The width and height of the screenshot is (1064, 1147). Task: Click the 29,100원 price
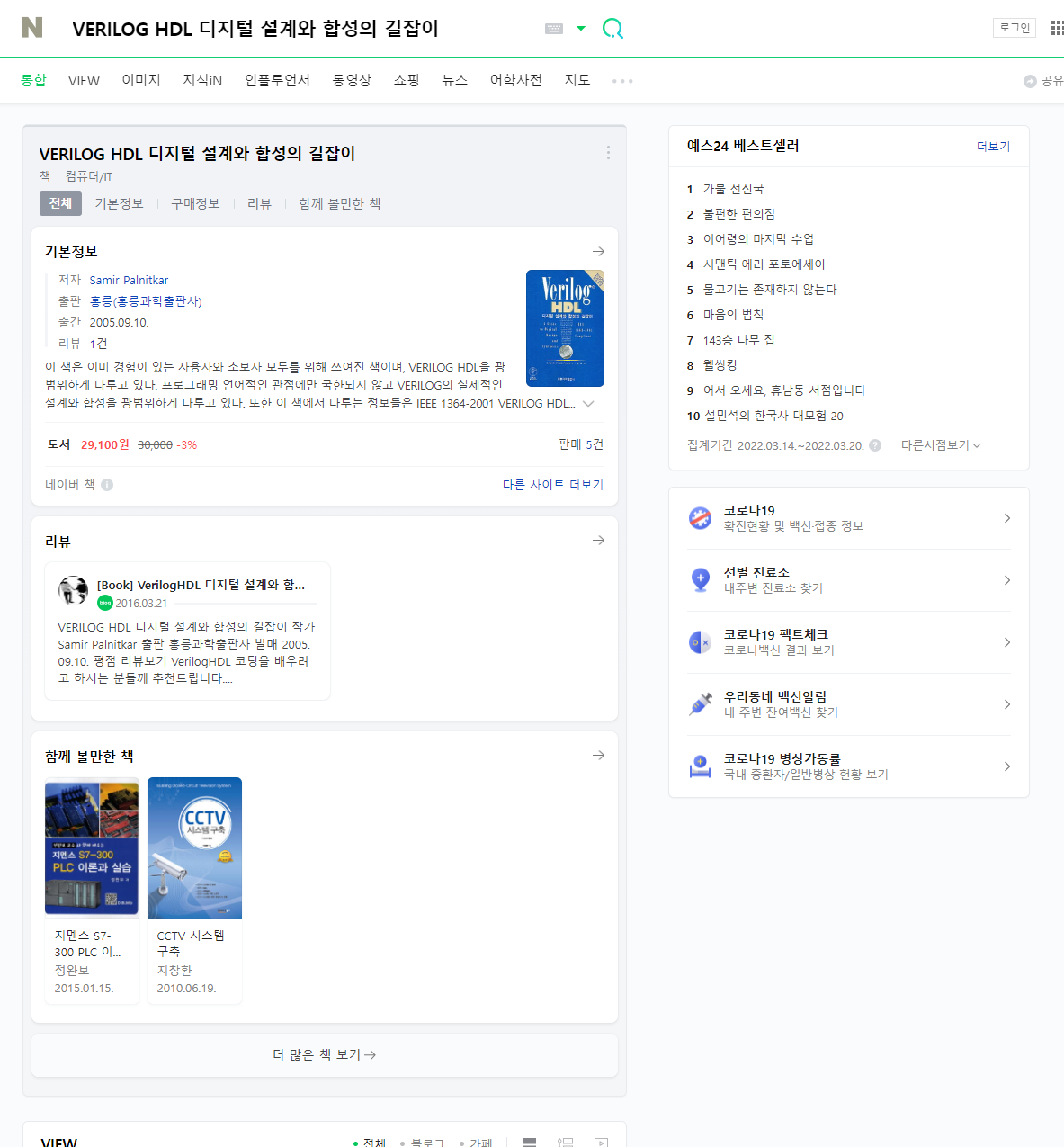click(x=105, y=444)
